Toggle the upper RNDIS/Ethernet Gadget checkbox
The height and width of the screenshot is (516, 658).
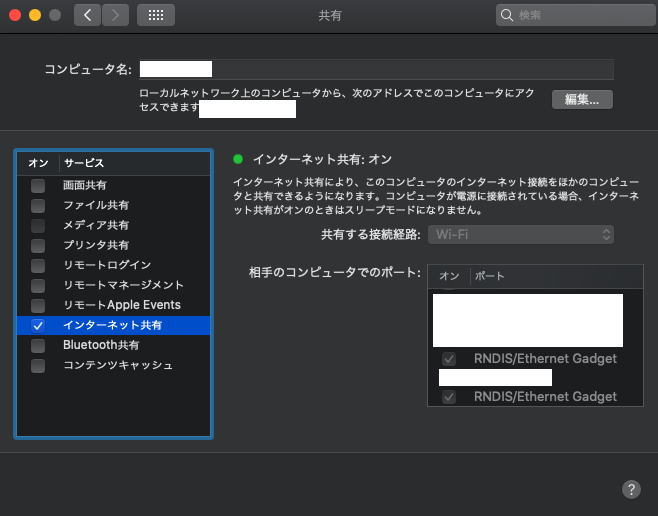click(449, 359)
